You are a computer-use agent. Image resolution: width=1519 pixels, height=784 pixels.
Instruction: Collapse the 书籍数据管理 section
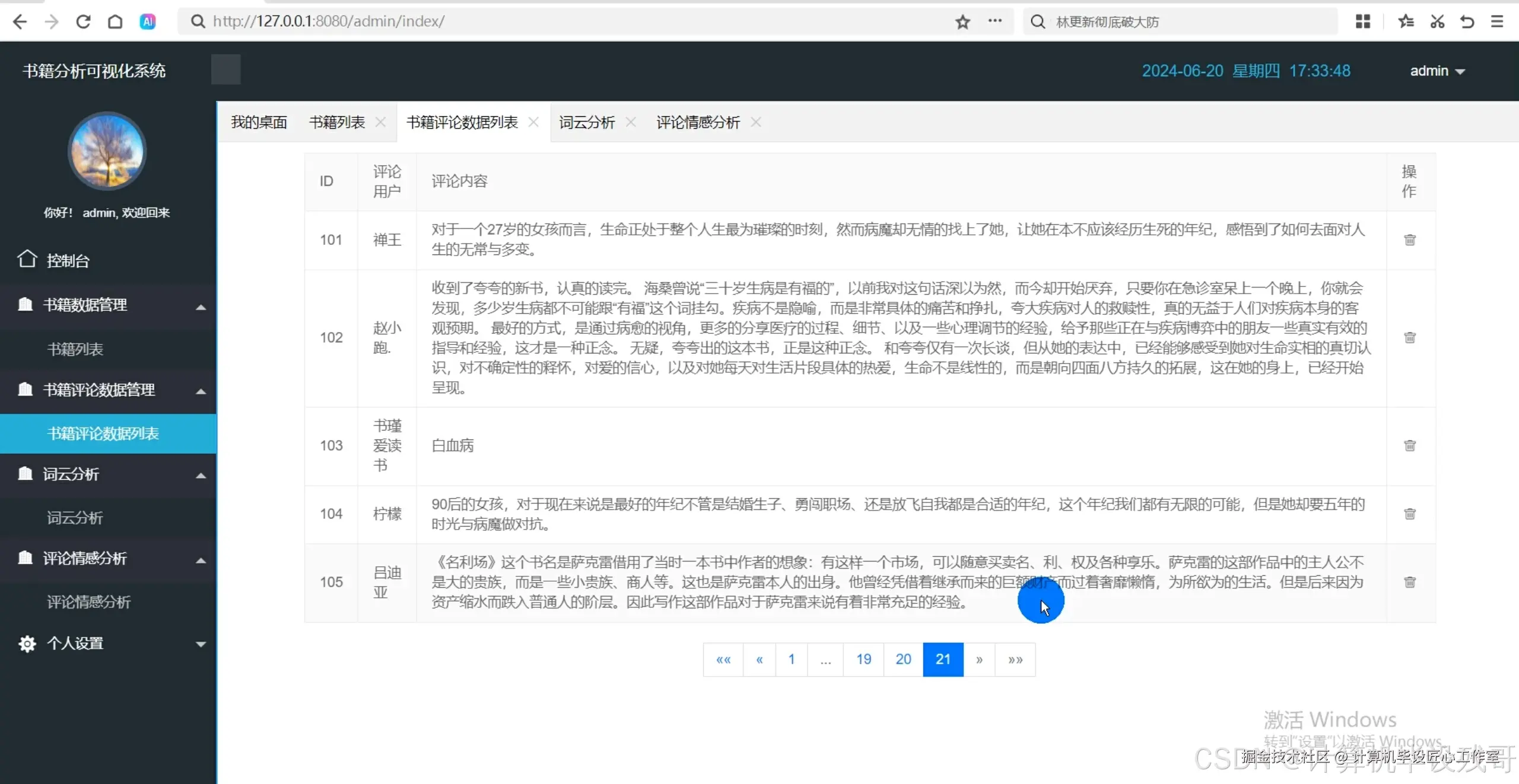point(201,307)
